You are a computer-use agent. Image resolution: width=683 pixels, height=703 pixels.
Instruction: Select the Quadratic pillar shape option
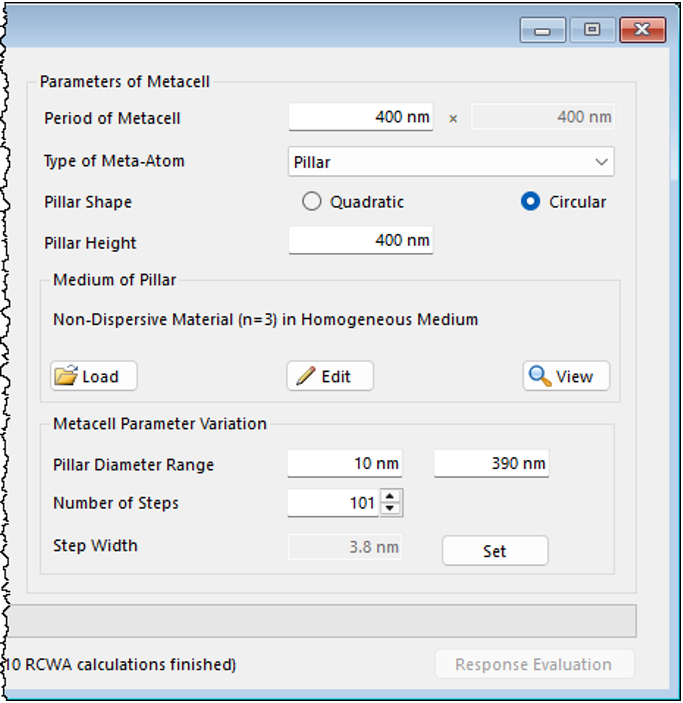[x=312, y=202]
